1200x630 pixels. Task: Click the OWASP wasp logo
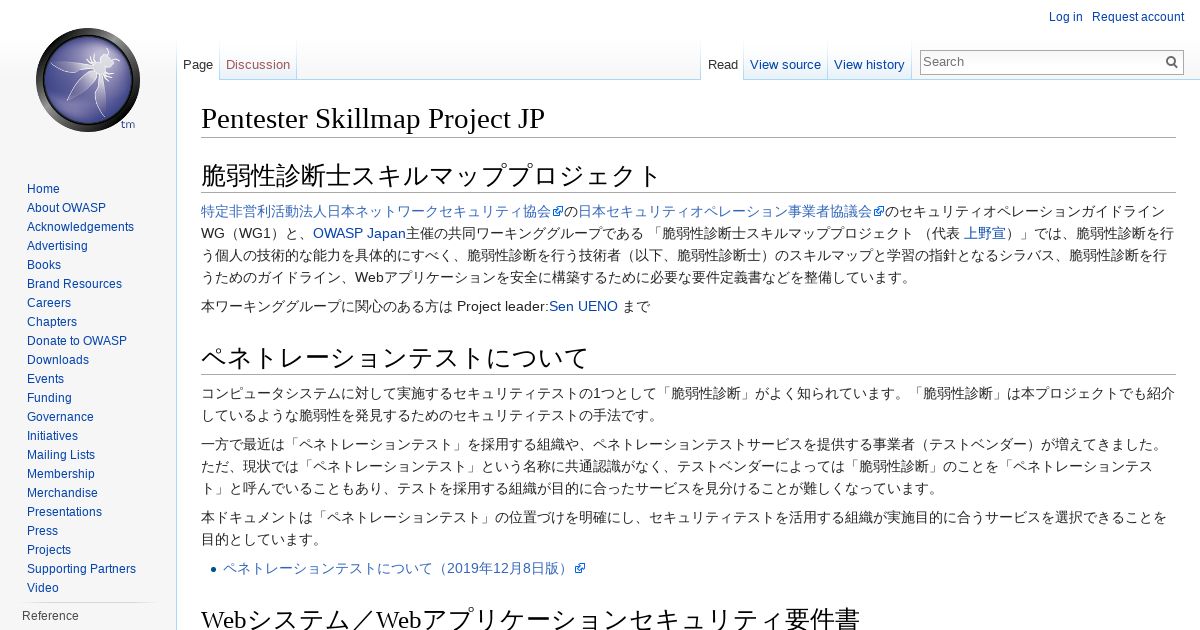coord(88,80)
